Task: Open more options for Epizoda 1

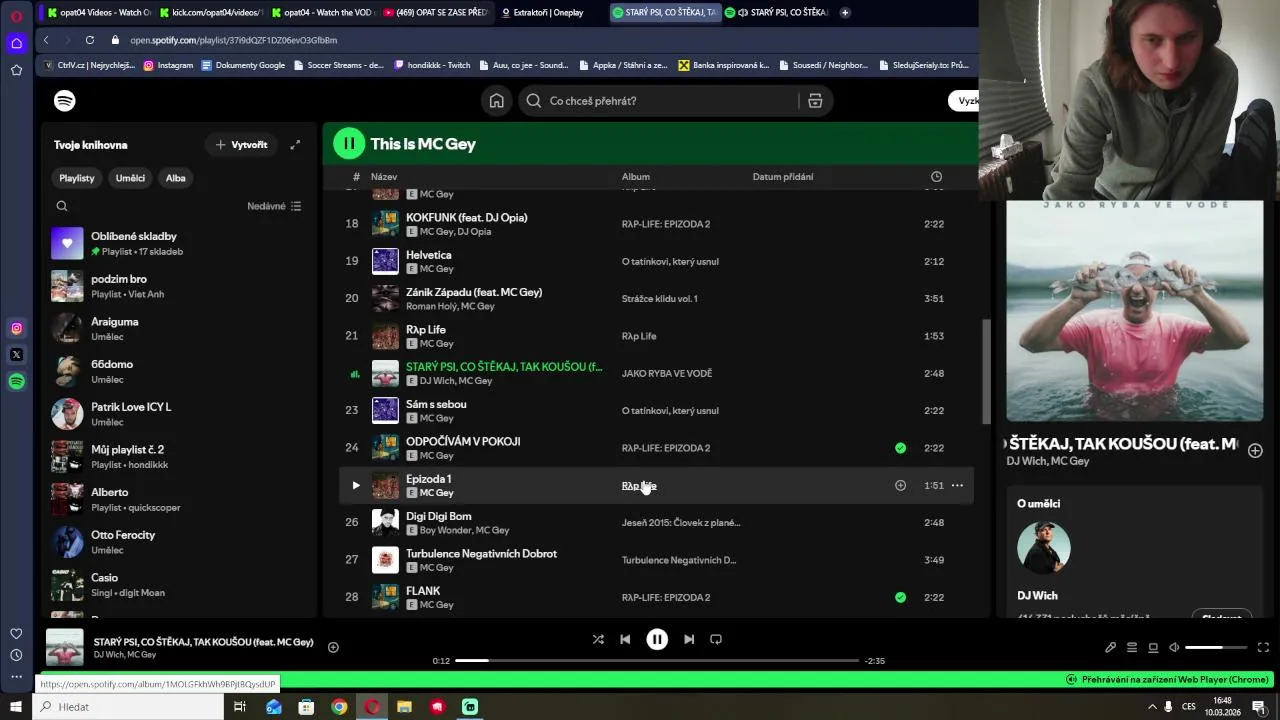Action: 957,486
